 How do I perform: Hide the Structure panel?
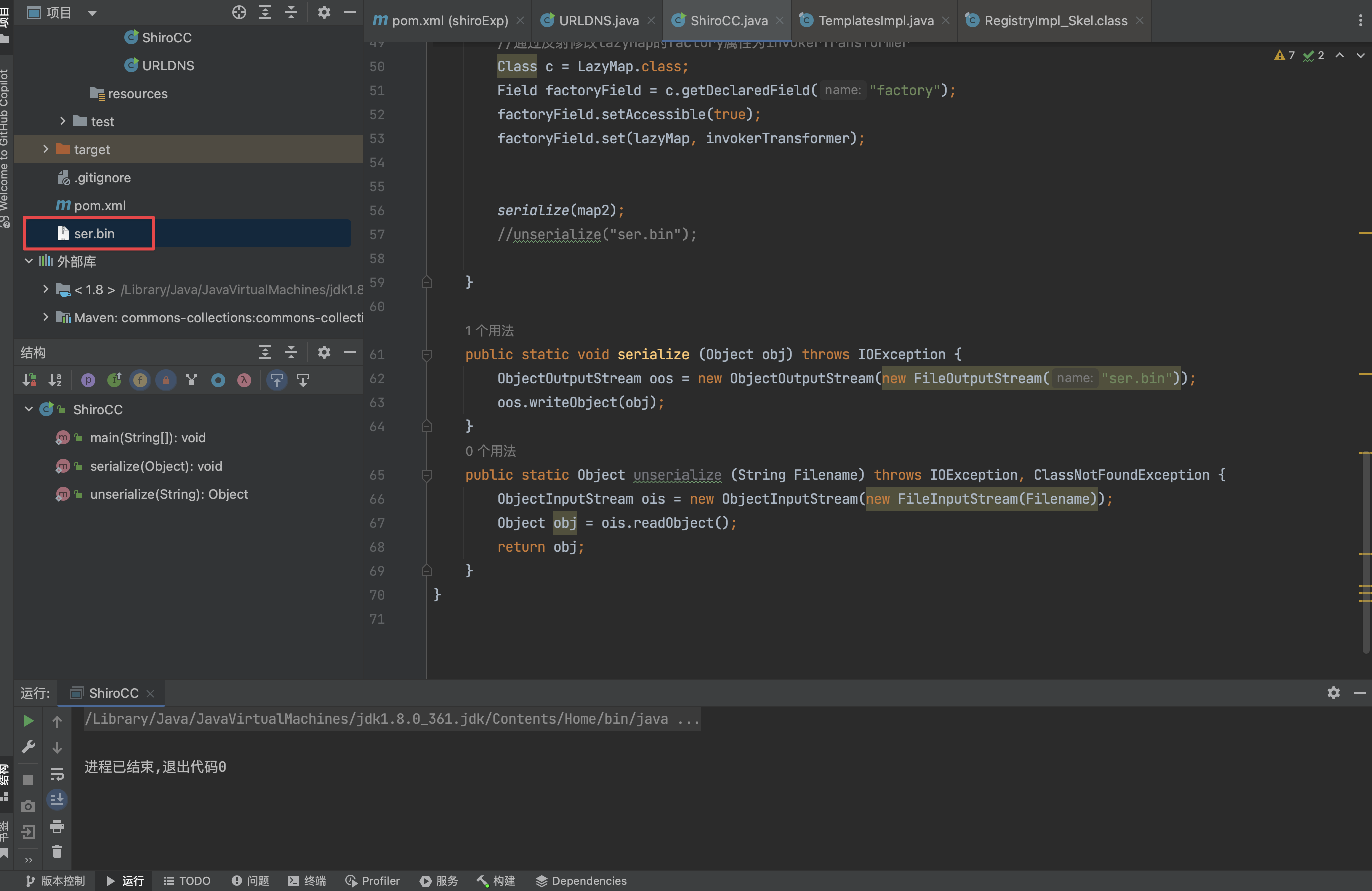350,352
